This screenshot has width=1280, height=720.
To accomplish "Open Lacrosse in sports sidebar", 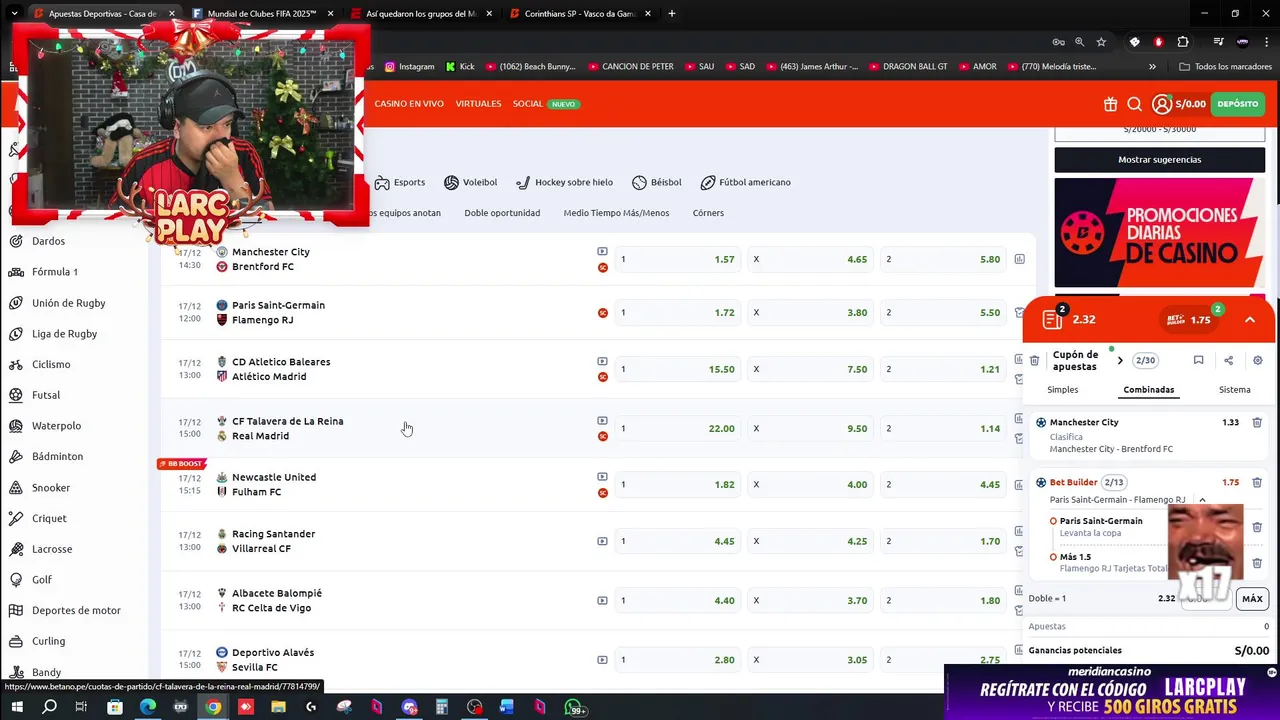I will click(52, 549).
